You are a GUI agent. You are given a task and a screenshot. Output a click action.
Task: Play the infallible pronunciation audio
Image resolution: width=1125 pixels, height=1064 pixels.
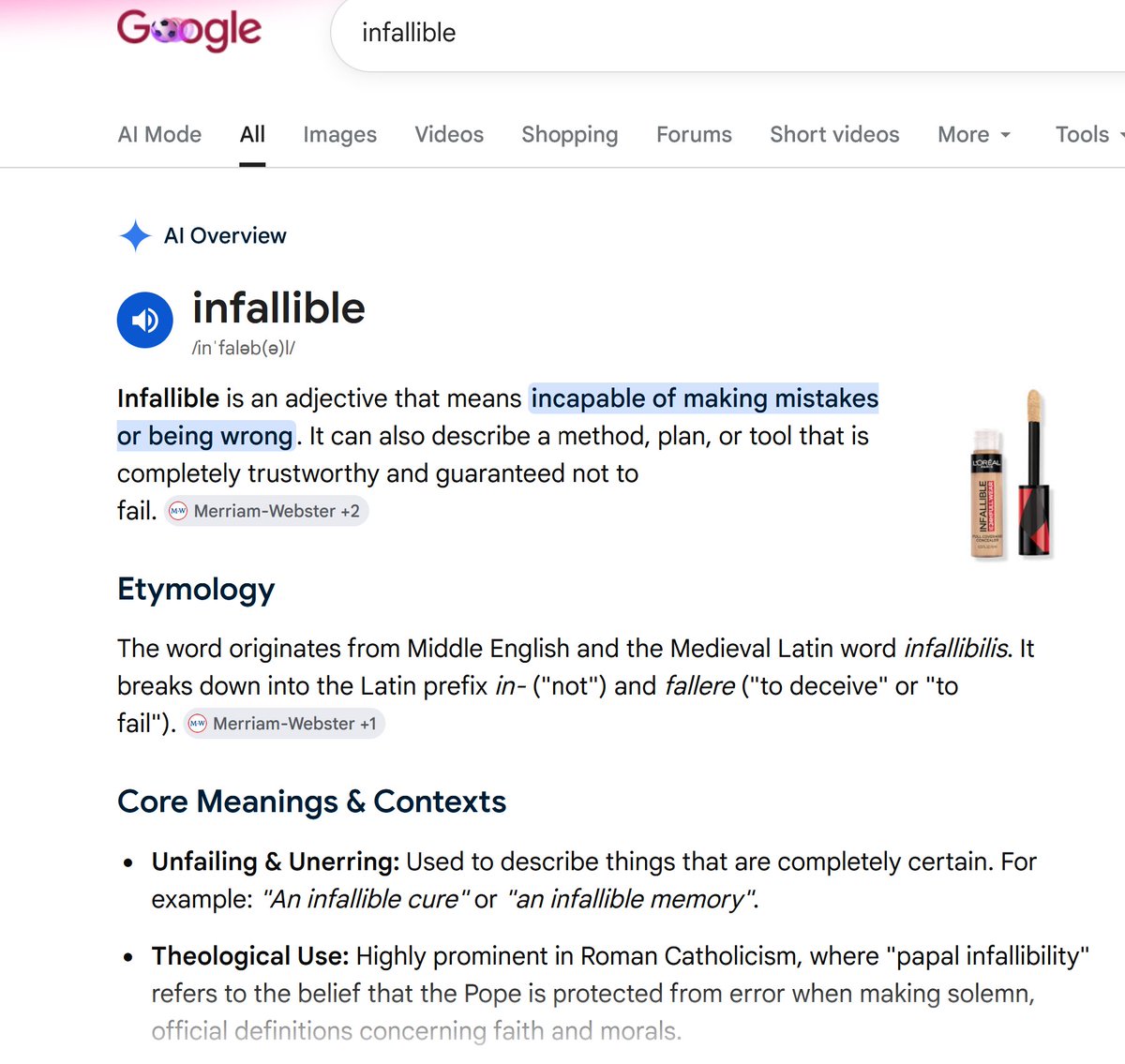[145, 320]
